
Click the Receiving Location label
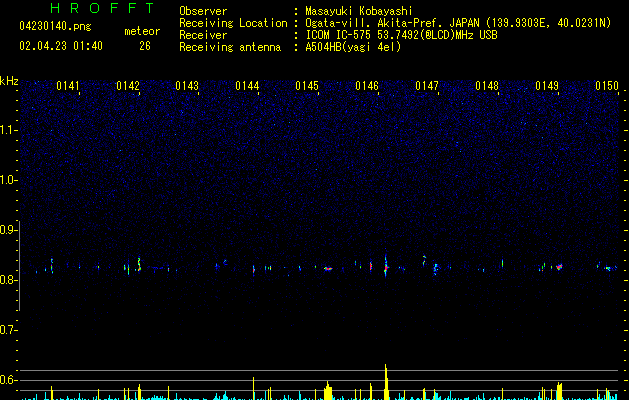coord(233,23)
